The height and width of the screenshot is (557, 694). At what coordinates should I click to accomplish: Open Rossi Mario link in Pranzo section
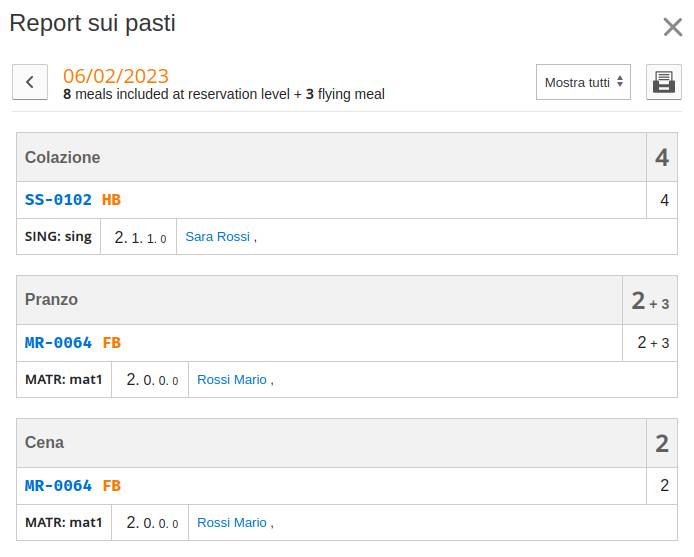click(x=231, y=379)
